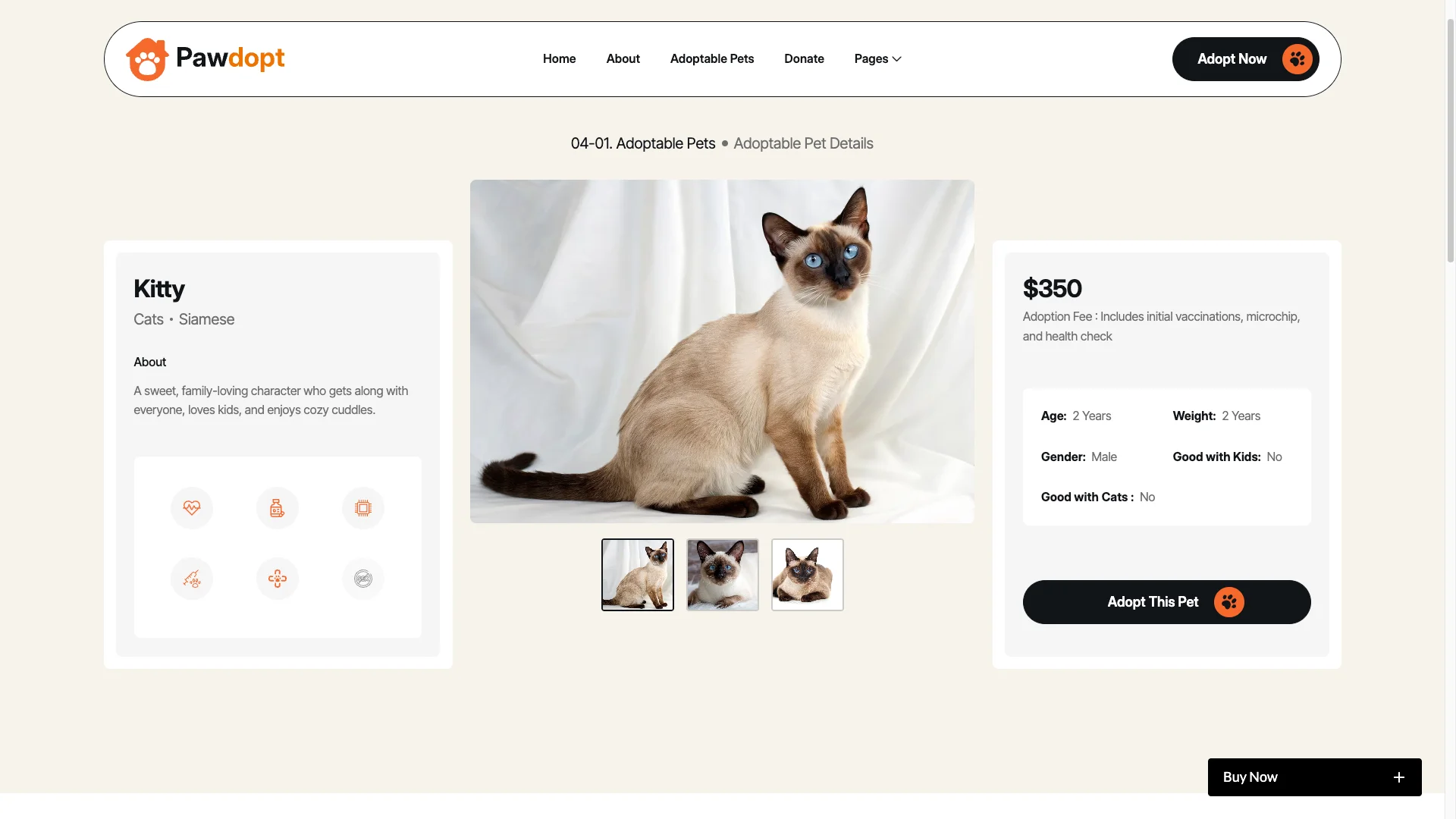Expand the Pages dropdown menu
1456x819 pixels.
877,59
